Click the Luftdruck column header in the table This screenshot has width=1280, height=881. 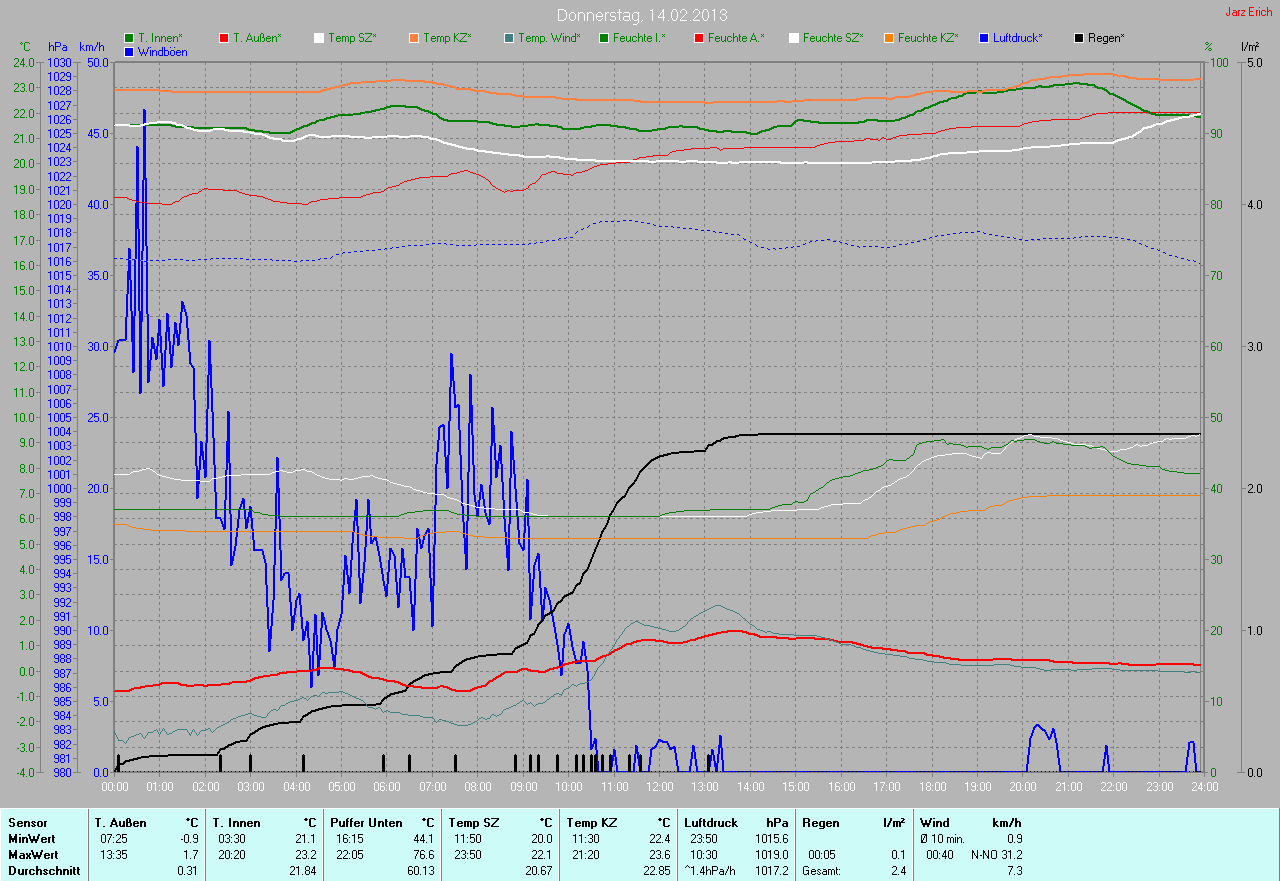[x=711, y=823]
